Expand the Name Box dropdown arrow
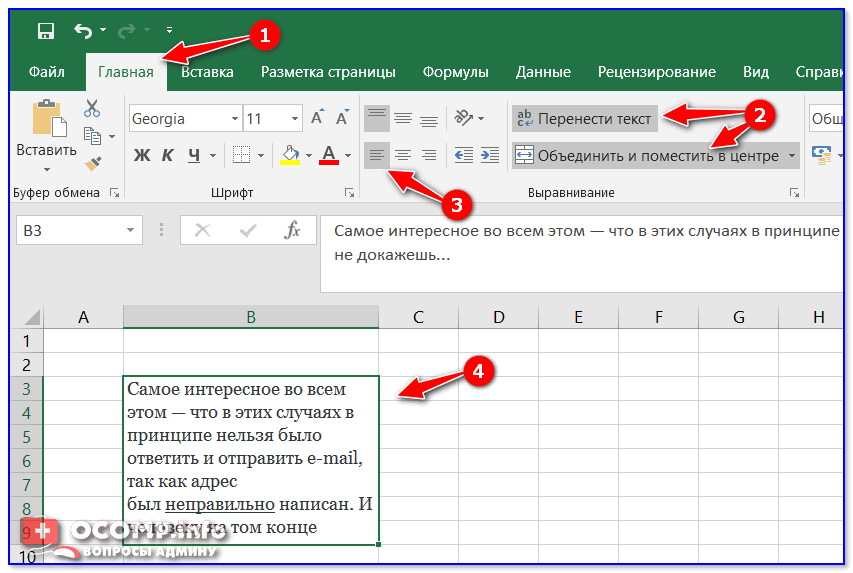This screenshot has height=573, width=853. pyautogui.click(x=131, y=230)
